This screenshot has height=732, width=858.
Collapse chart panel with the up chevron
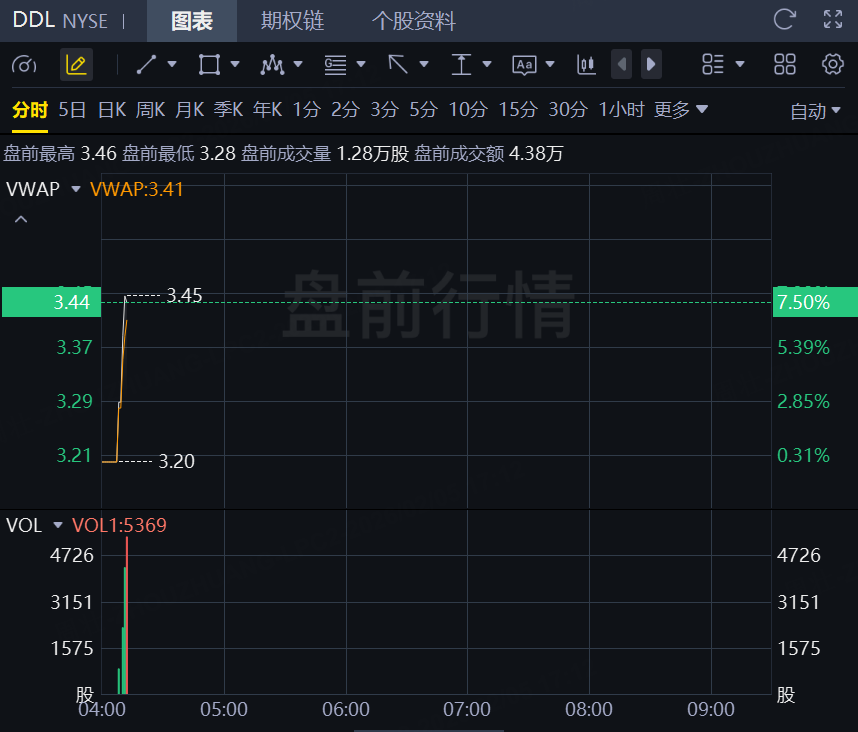point(21,219)
